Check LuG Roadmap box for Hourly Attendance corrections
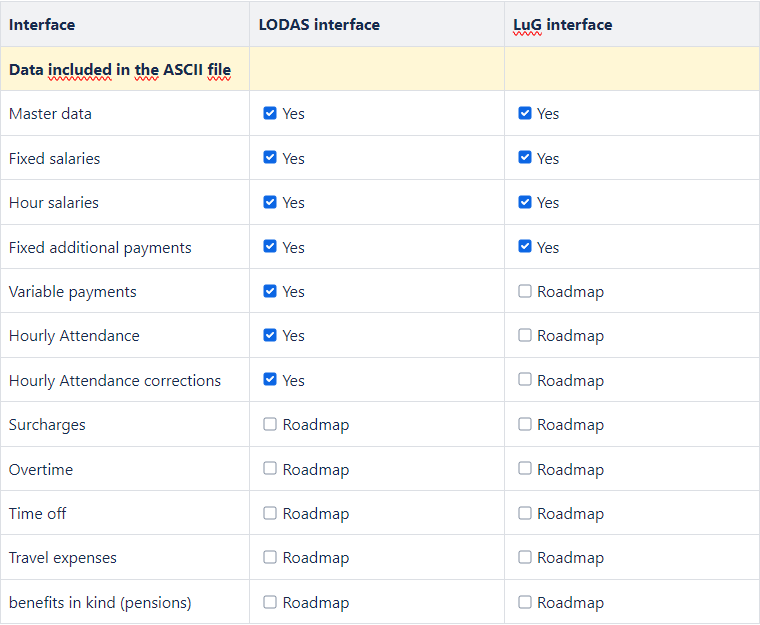Screen dimensions: 760x625 pyautogui.click(x=524, y=379)
